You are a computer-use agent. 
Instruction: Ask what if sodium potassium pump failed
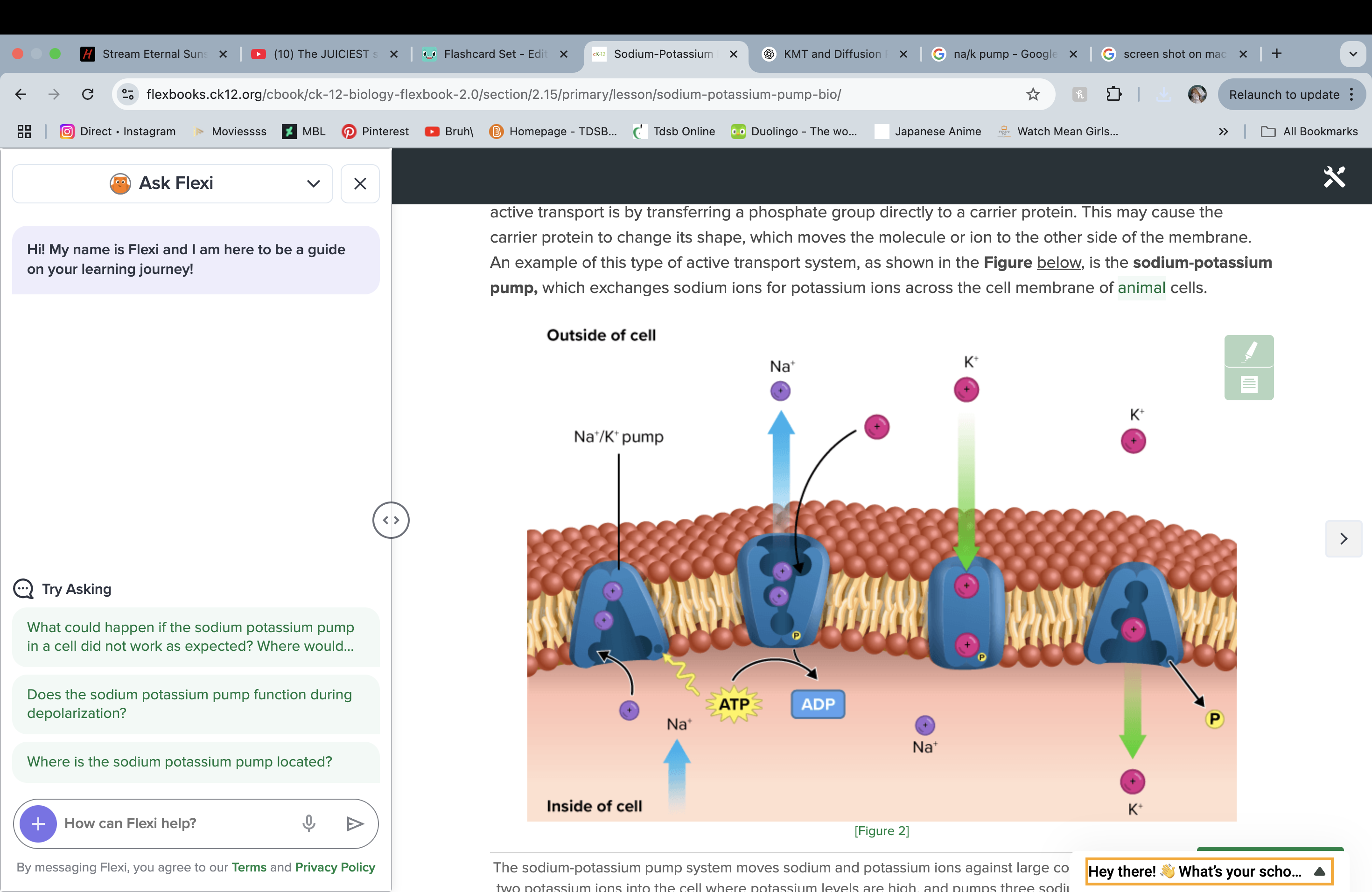[x=196, y=637]
